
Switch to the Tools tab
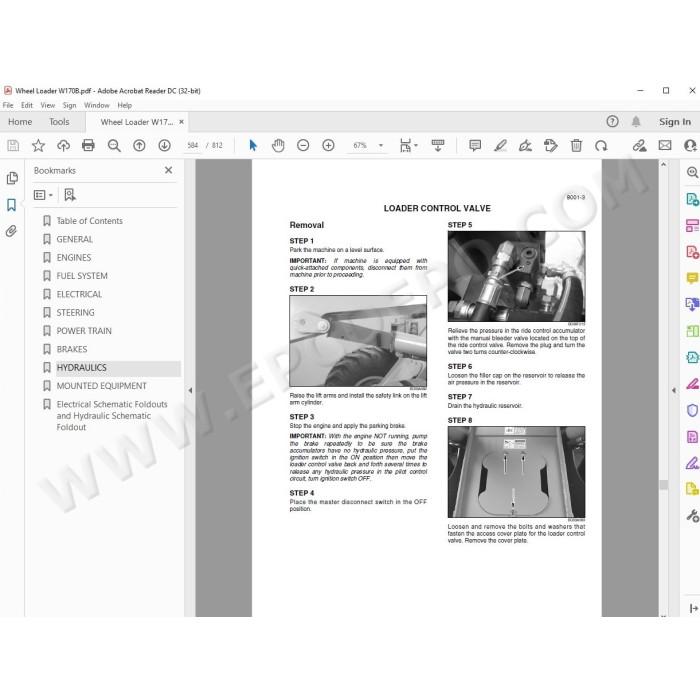tap(59, 122)
